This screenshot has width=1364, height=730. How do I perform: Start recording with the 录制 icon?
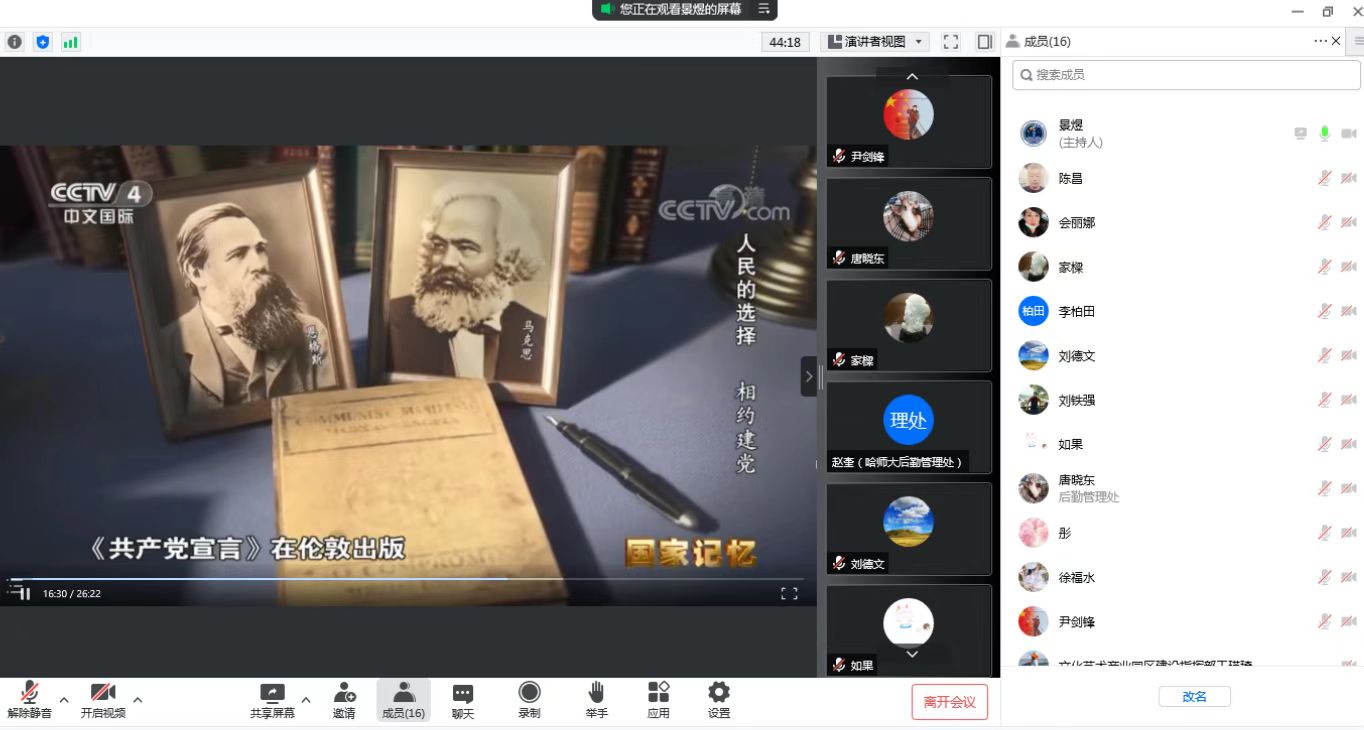click(x=529, y=700)
